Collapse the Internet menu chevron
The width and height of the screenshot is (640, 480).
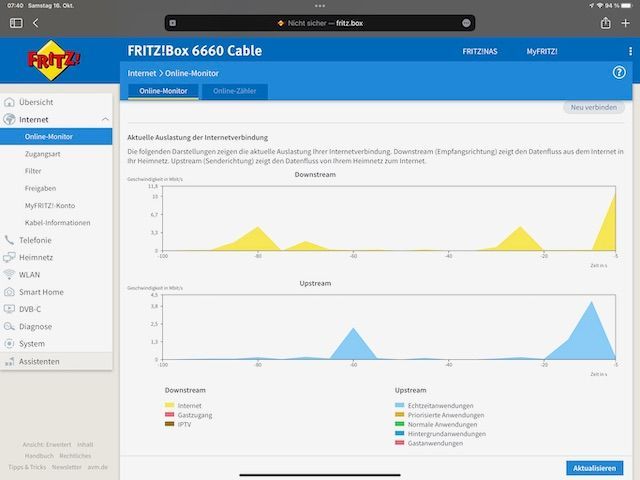point(105,119)
